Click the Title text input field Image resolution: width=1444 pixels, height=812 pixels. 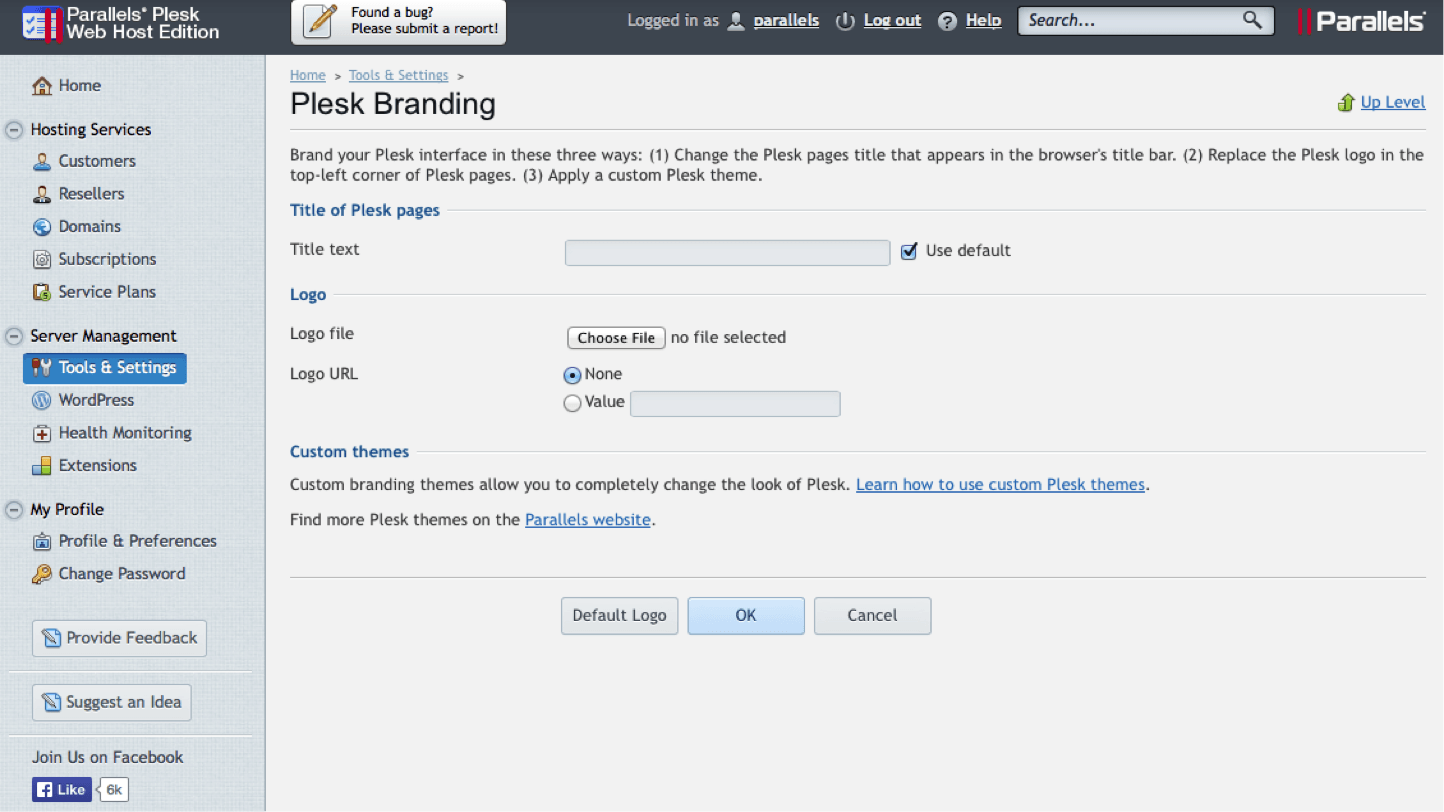pyautogui.click(x=727, y=253)
